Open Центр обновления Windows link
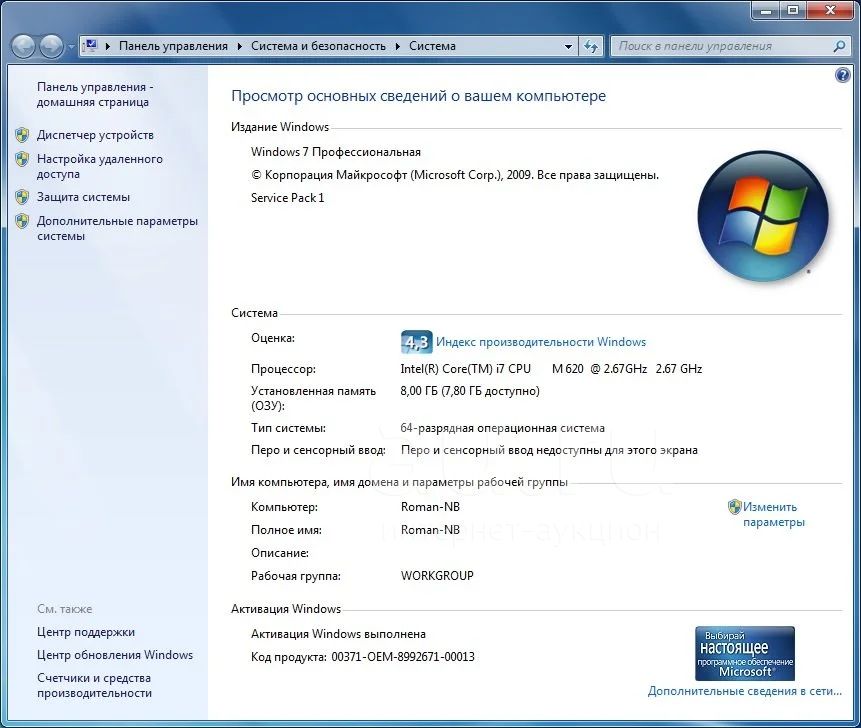Viewport: 861px width, 728px height. coord(115,655)
